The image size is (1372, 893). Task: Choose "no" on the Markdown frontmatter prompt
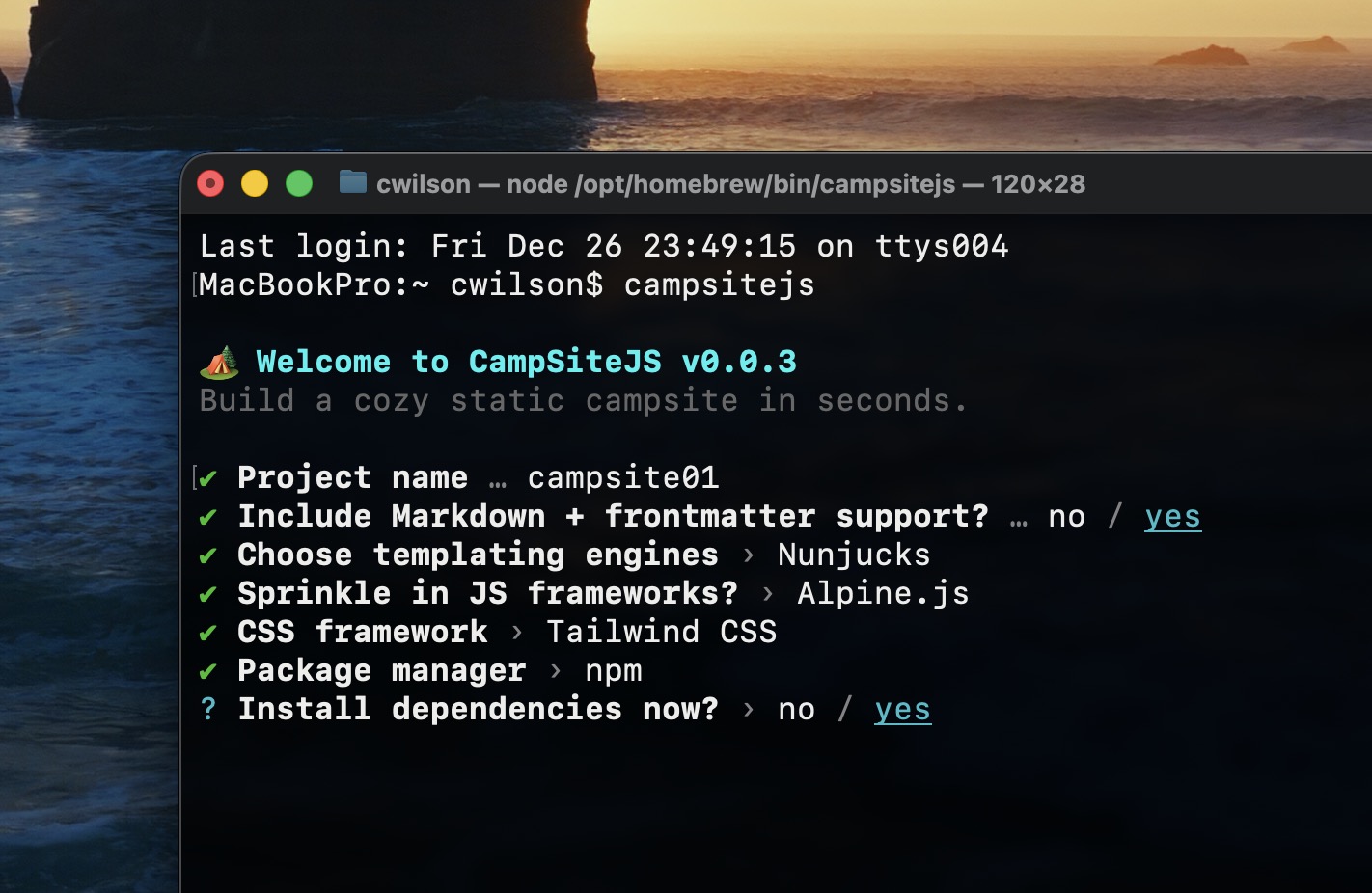click(x=1066, y=516)
